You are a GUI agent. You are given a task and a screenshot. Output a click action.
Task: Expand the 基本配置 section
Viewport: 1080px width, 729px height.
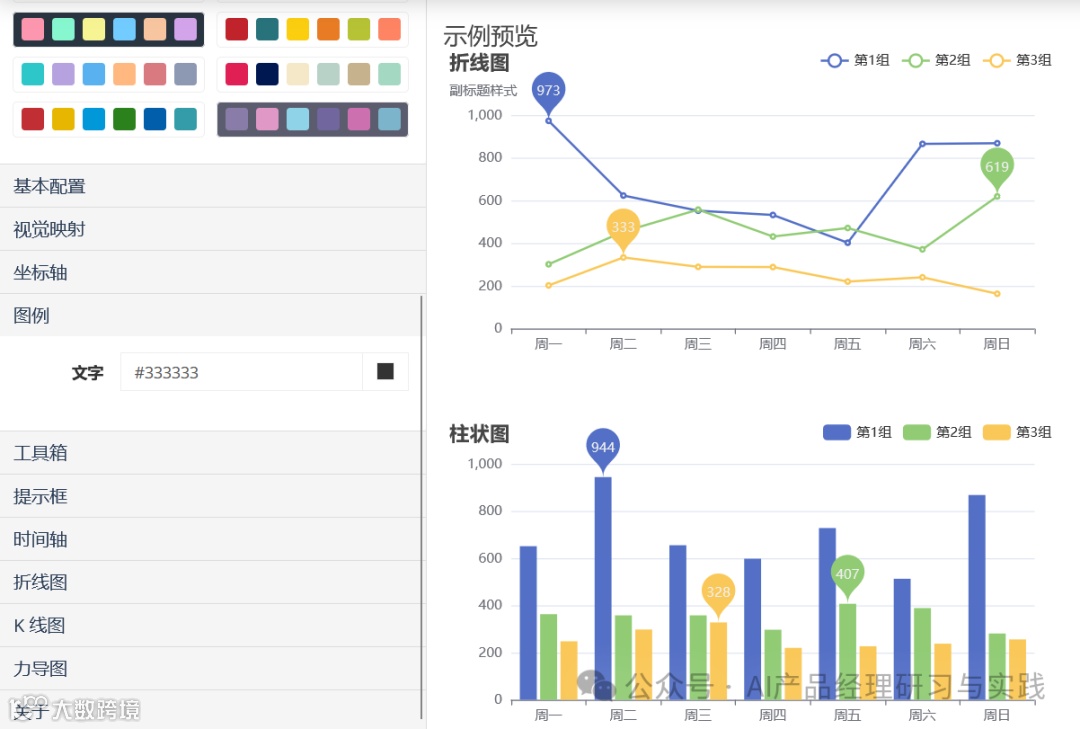(213, 186)
